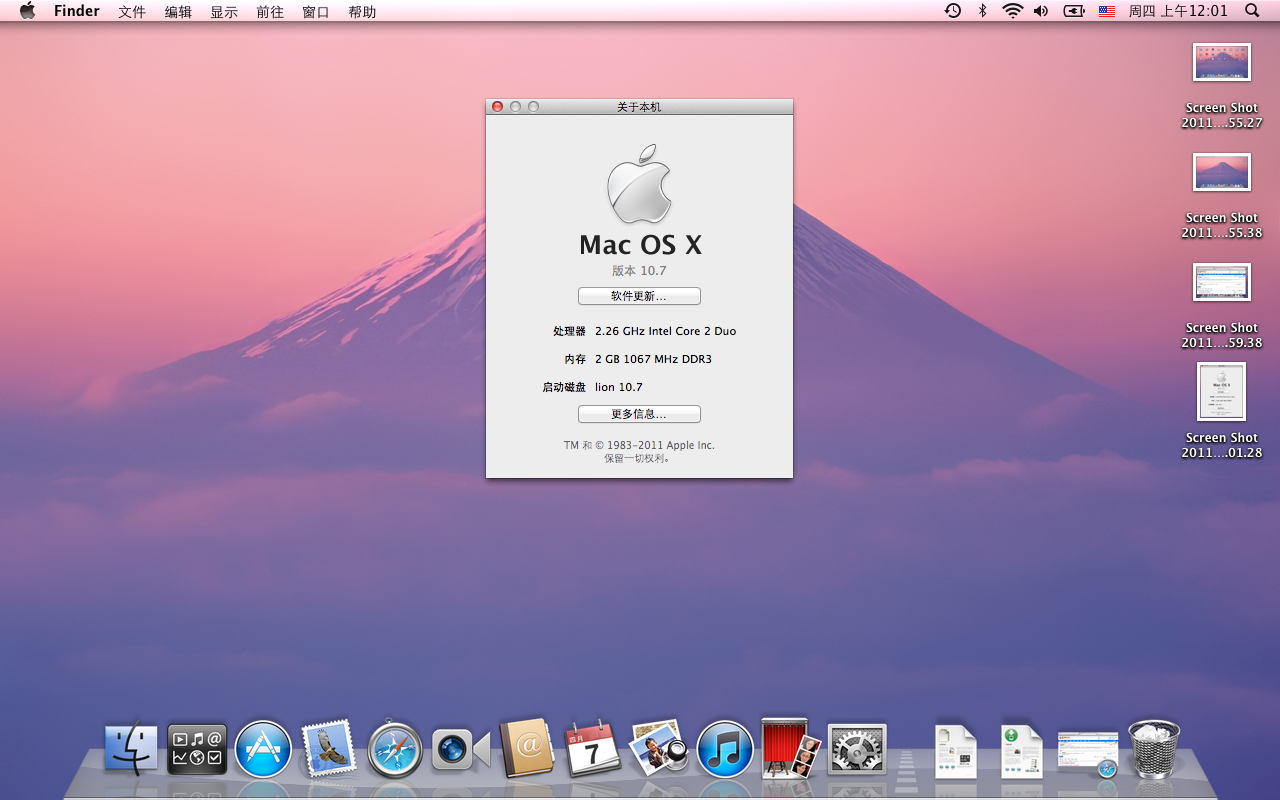Open the US flag input source menu
The width and height of the screenshot is (1280, 800).
tap(1107, 11)
